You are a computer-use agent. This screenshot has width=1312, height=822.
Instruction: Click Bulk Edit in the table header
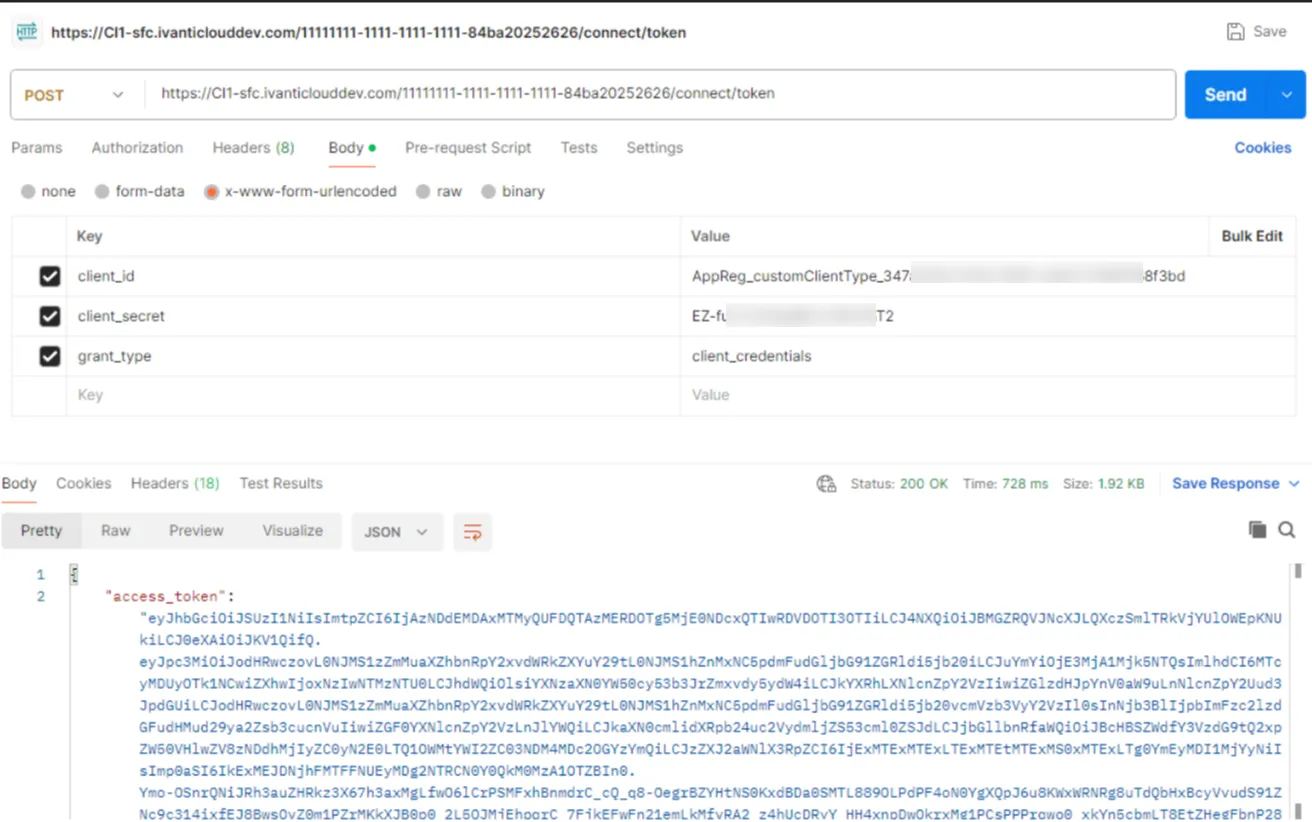tap(1252, 236)
